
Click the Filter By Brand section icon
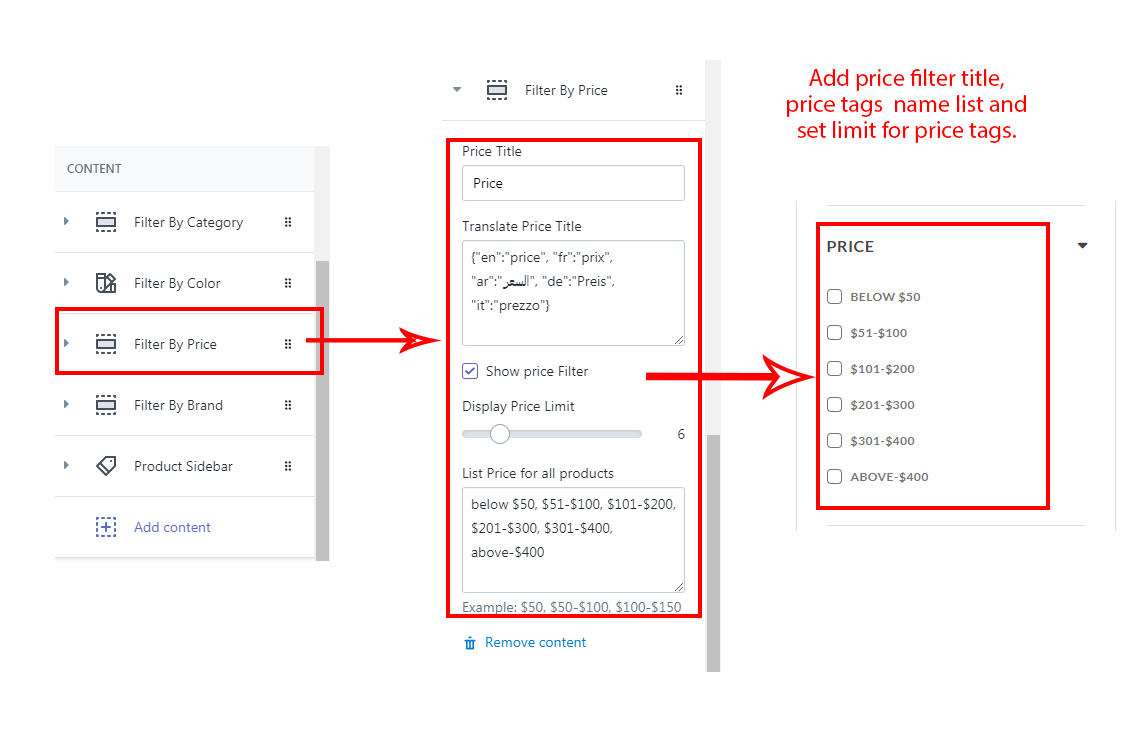point(106,405)
